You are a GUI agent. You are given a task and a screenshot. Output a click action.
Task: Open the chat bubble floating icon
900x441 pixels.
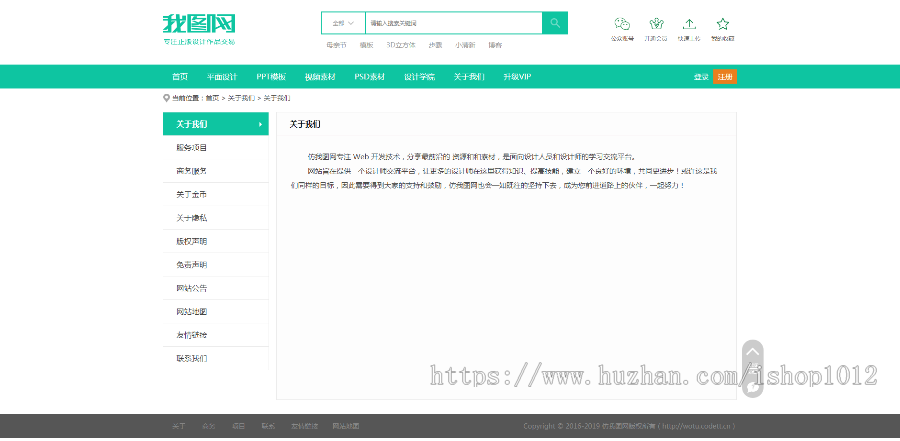click(x=753, y=387)
